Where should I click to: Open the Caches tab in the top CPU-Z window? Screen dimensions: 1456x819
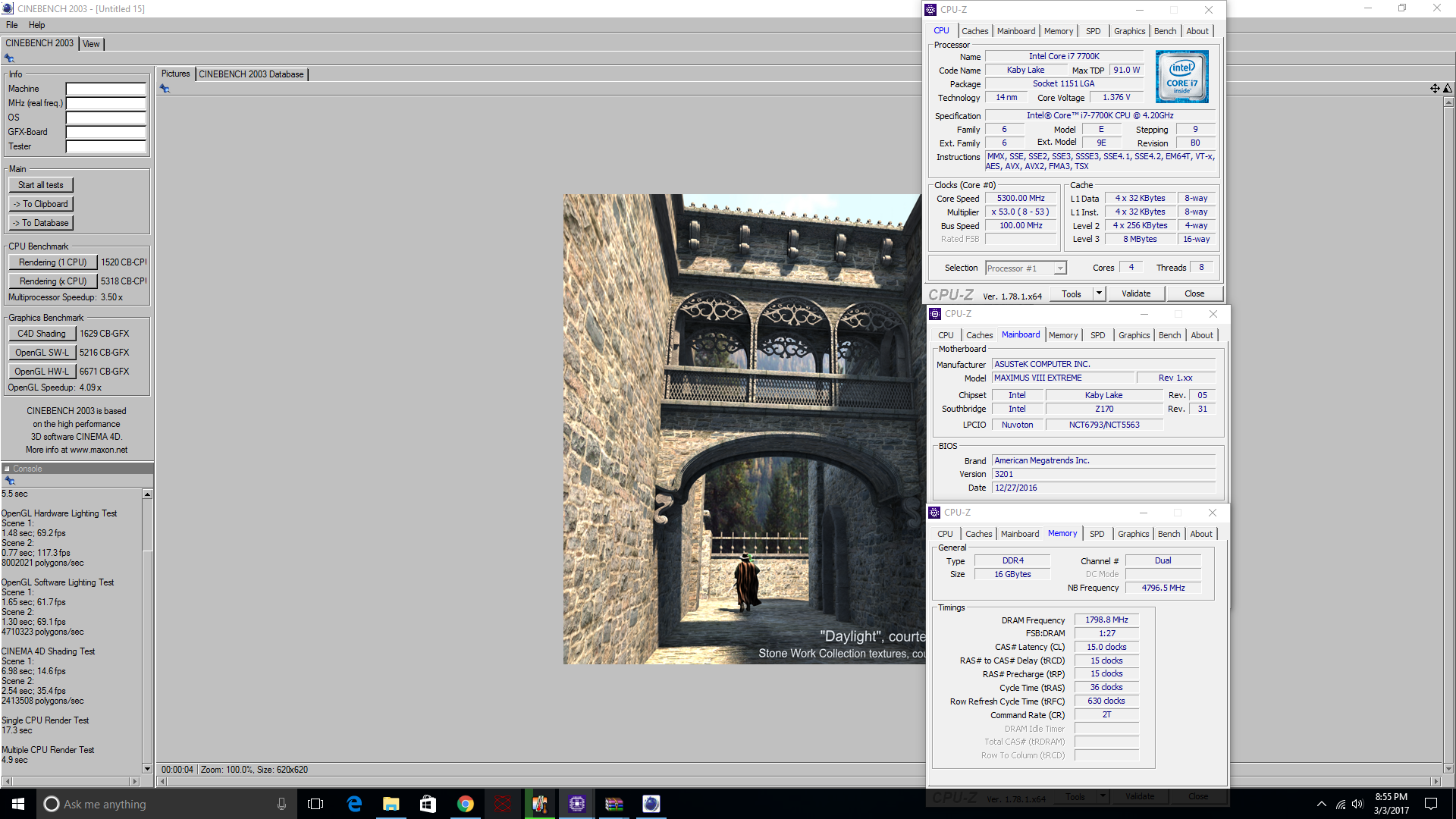click(x=974, y=31)
